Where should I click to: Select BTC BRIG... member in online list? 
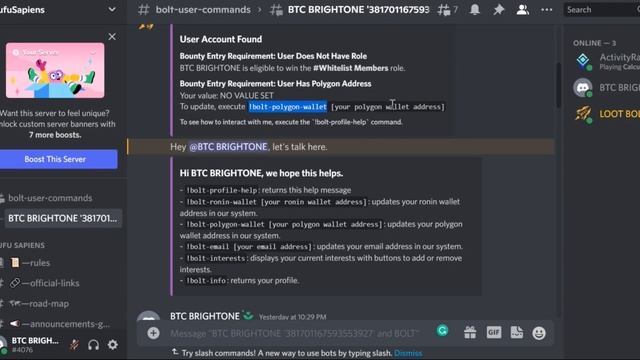click(x=607, y=87)
